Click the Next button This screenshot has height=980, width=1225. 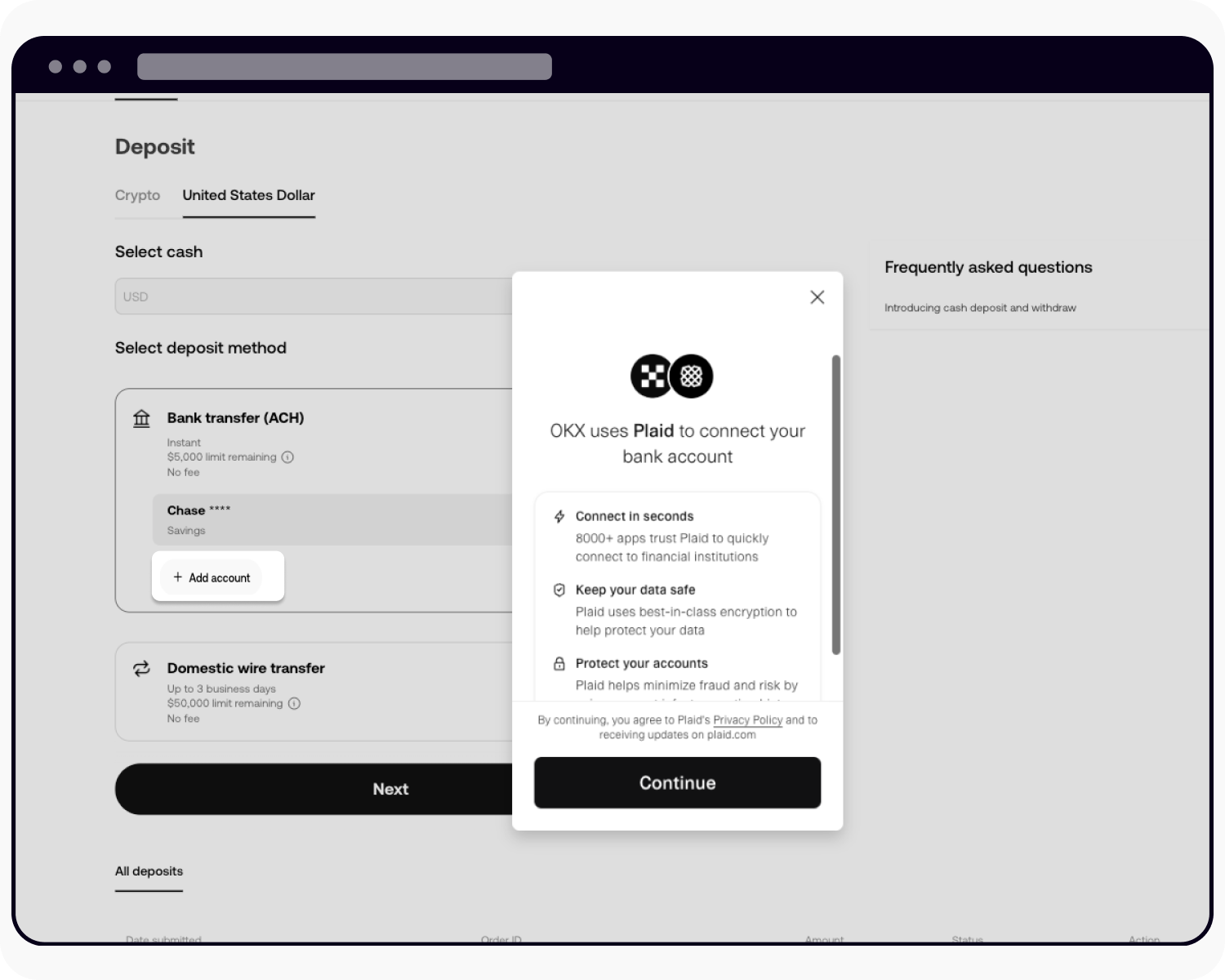(x=314, y=789)
